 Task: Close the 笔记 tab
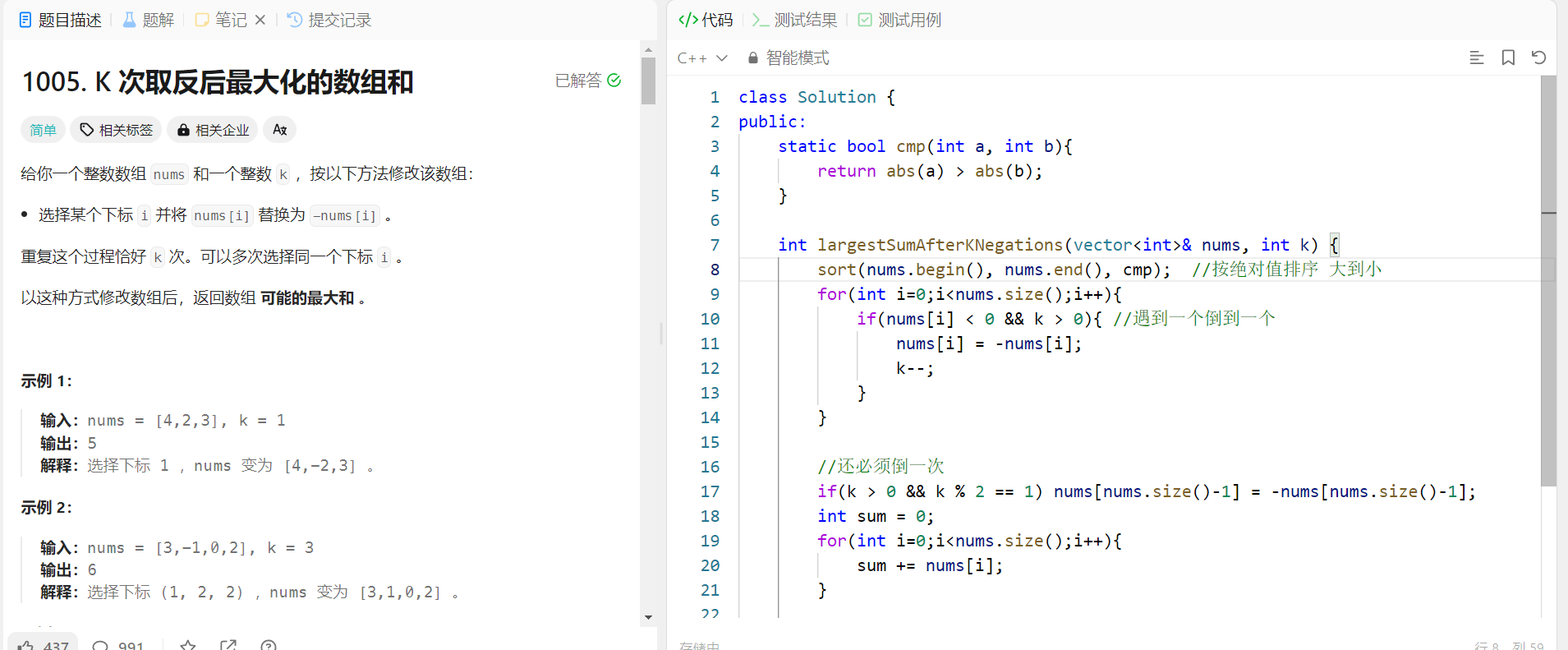click(260, 20)
